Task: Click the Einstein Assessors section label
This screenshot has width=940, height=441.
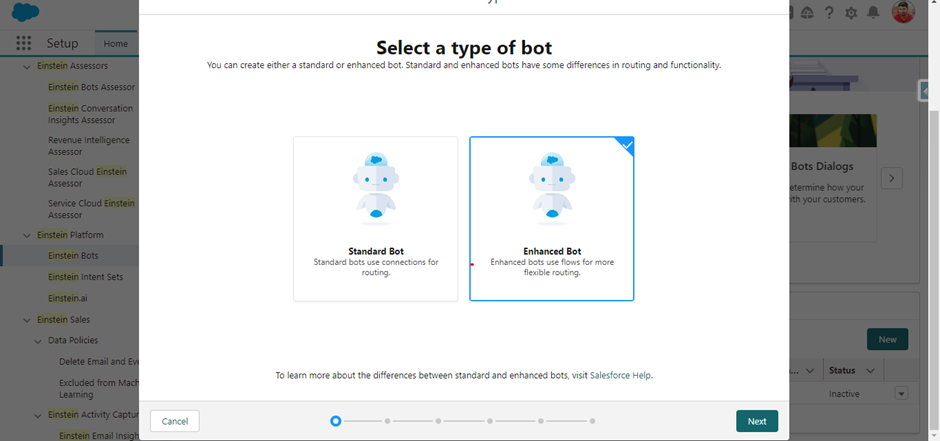Action: (73, 66)
